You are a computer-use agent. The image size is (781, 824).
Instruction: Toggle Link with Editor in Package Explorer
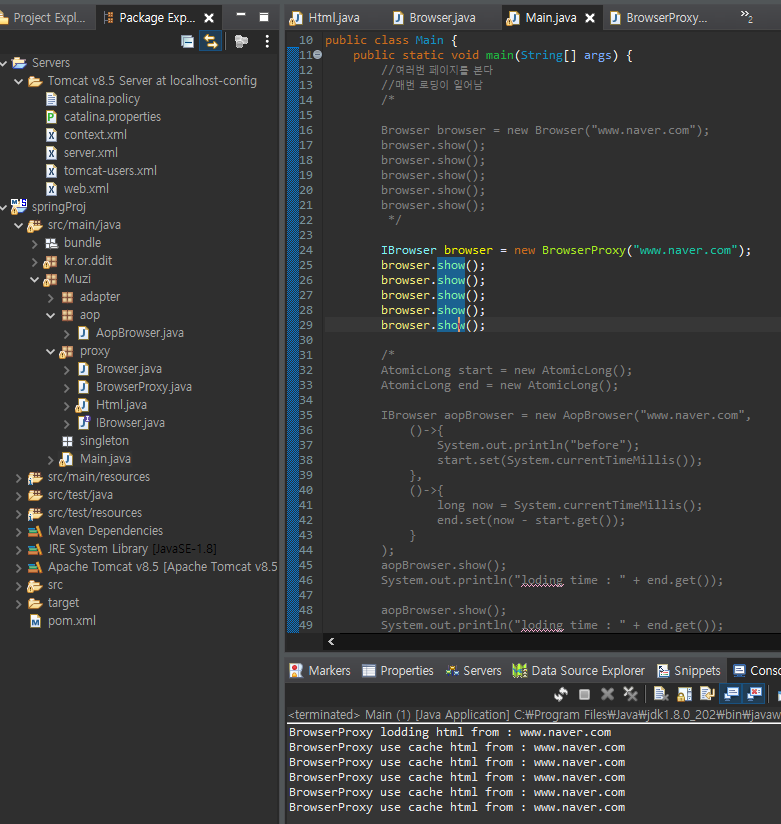(x=211, y=42)
